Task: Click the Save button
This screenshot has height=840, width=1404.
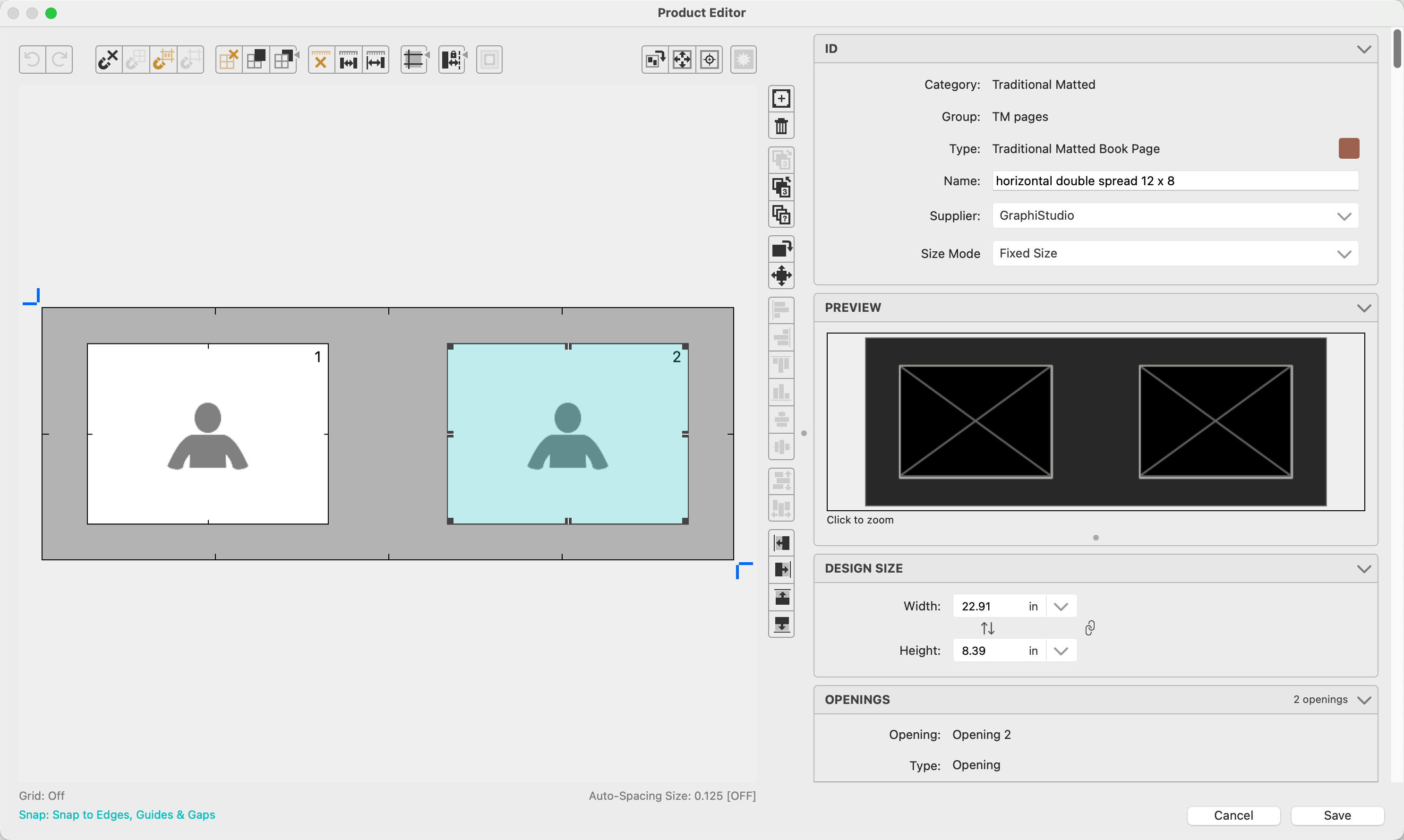Action: [x=1336, y=815]
